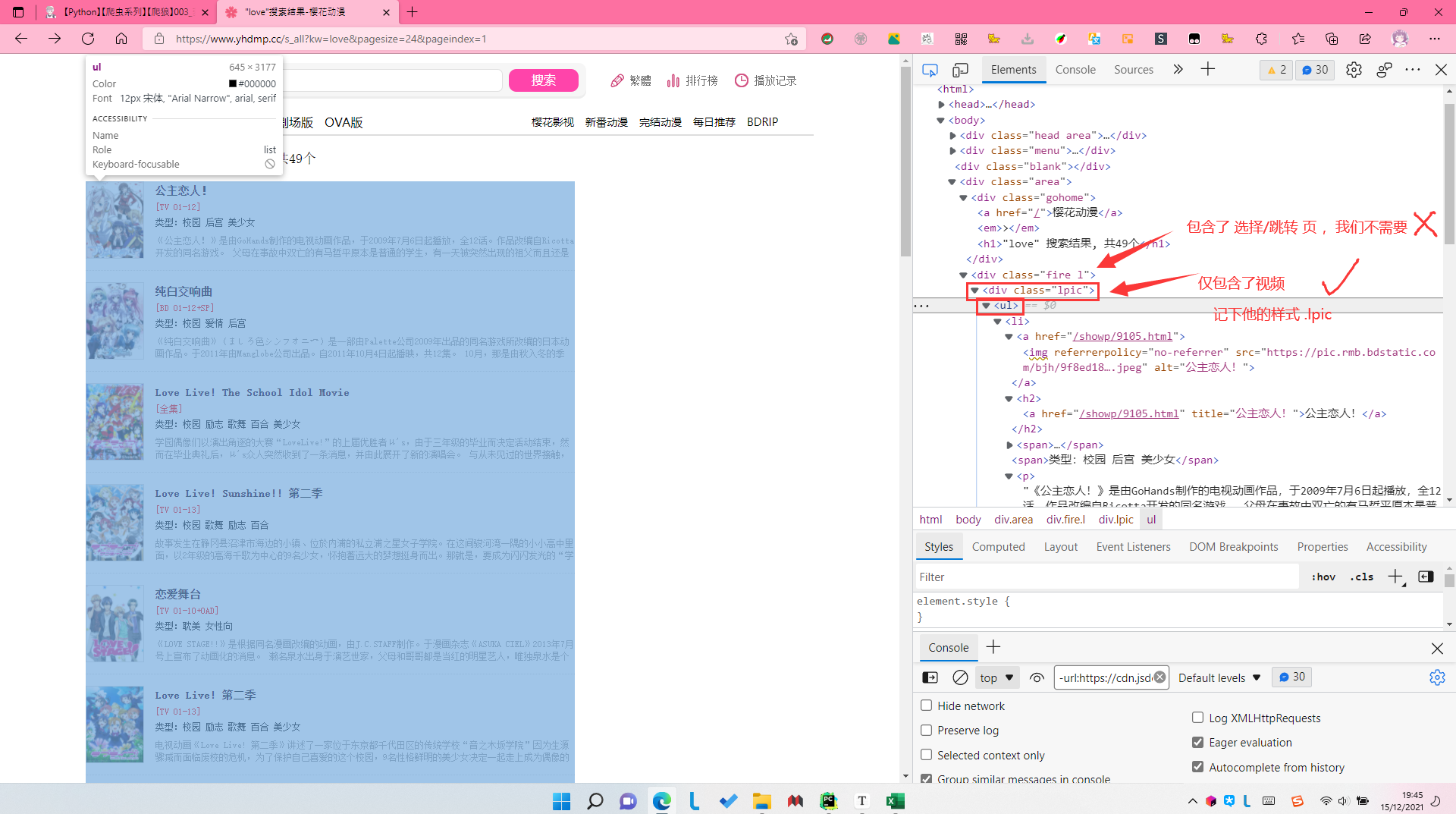Clear the console filter text
1456x814 pixels.
1159,677
